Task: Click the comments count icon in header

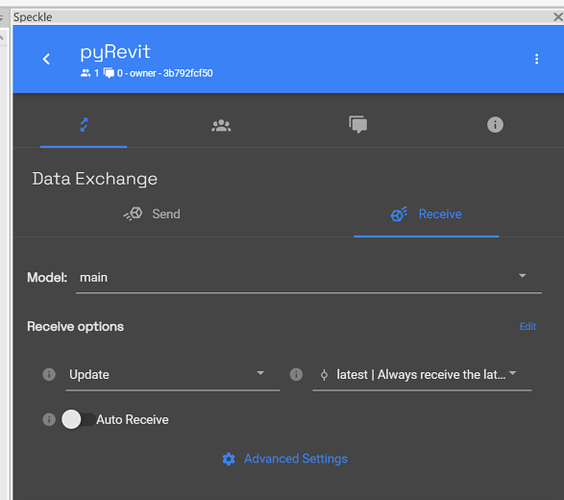Action: [x=109, y=73]
